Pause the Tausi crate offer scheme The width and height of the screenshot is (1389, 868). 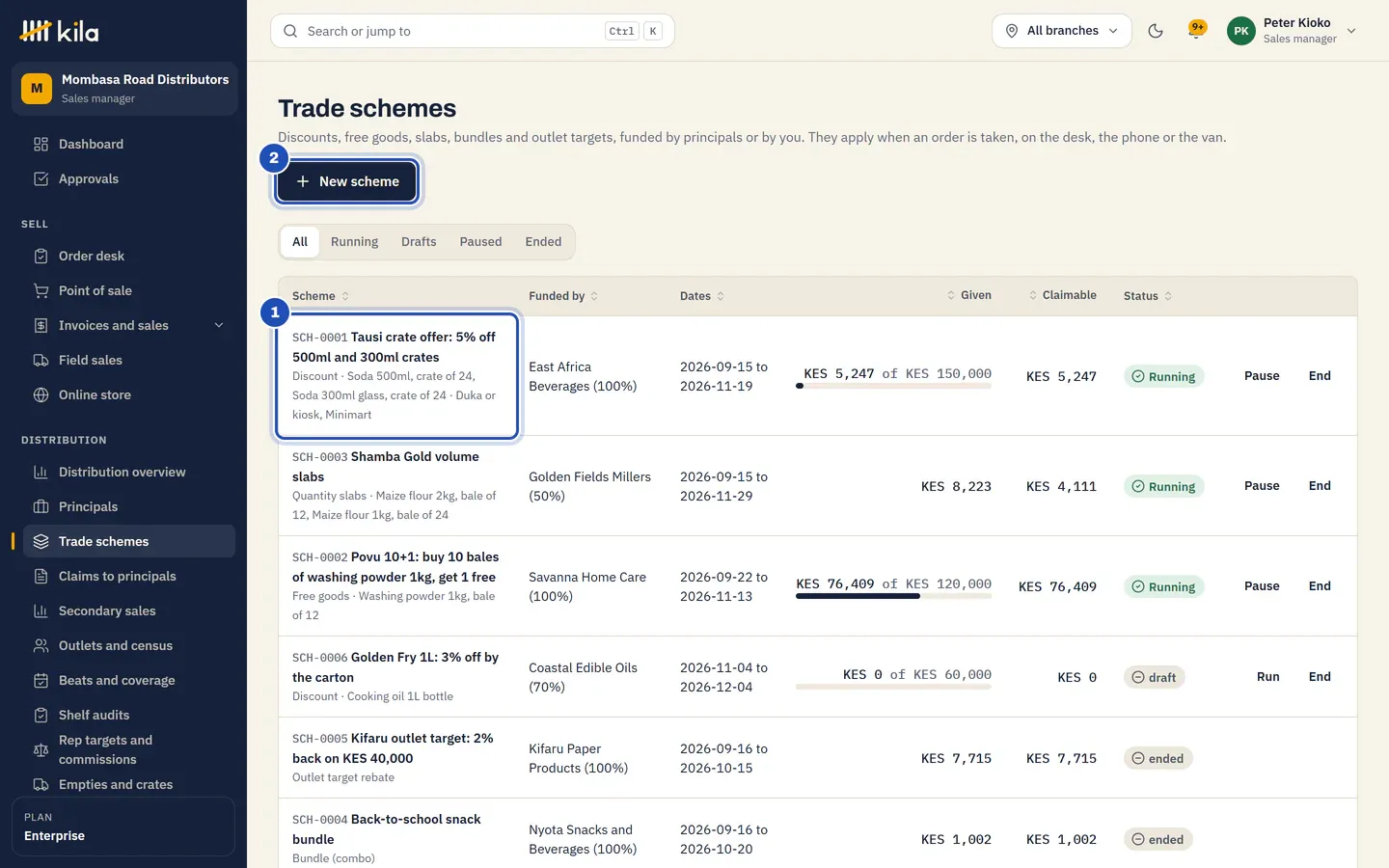(1262, 376)
